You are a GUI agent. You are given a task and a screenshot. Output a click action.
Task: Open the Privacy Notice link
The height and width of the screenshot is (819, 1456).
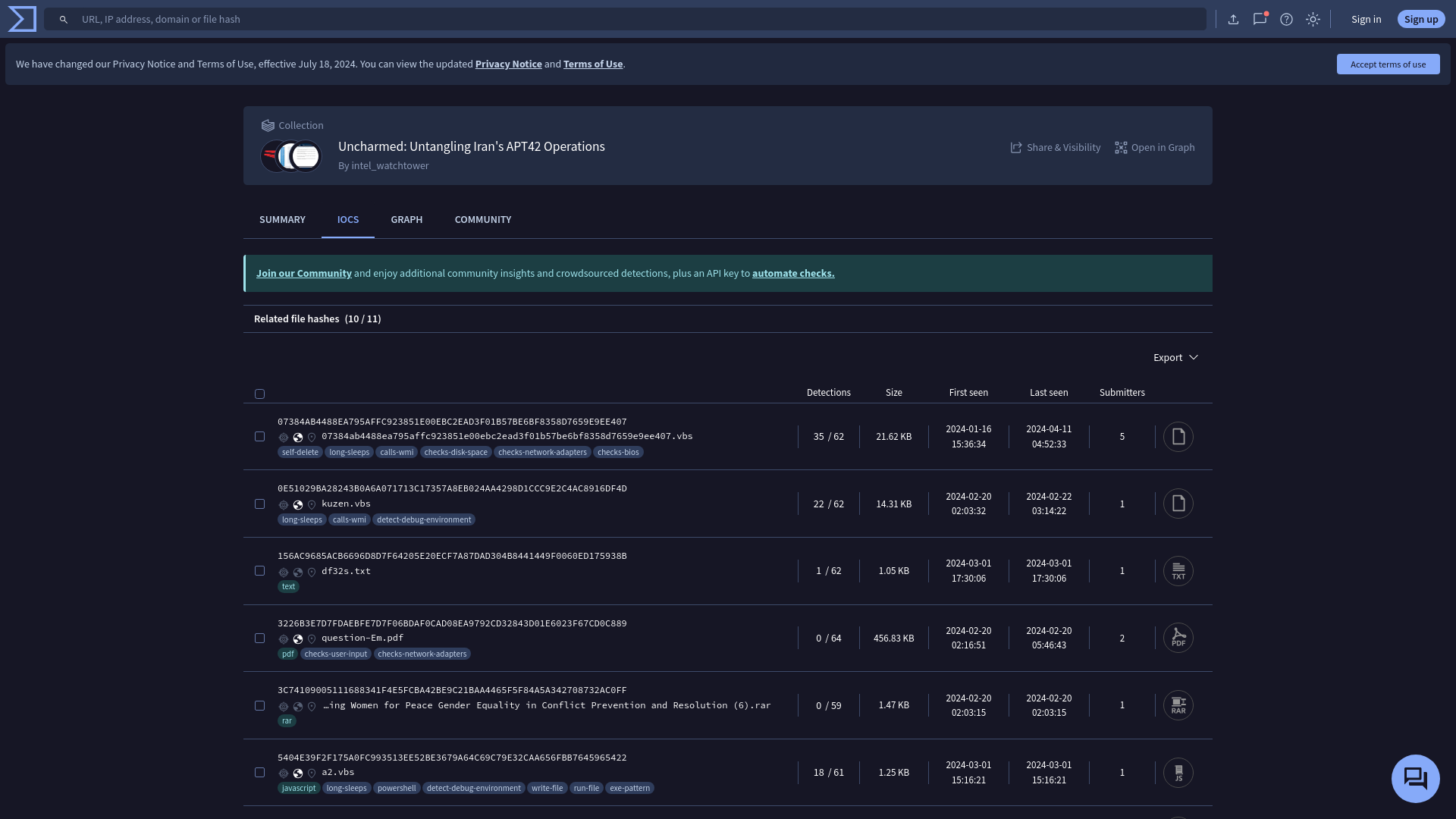[508, 64]
